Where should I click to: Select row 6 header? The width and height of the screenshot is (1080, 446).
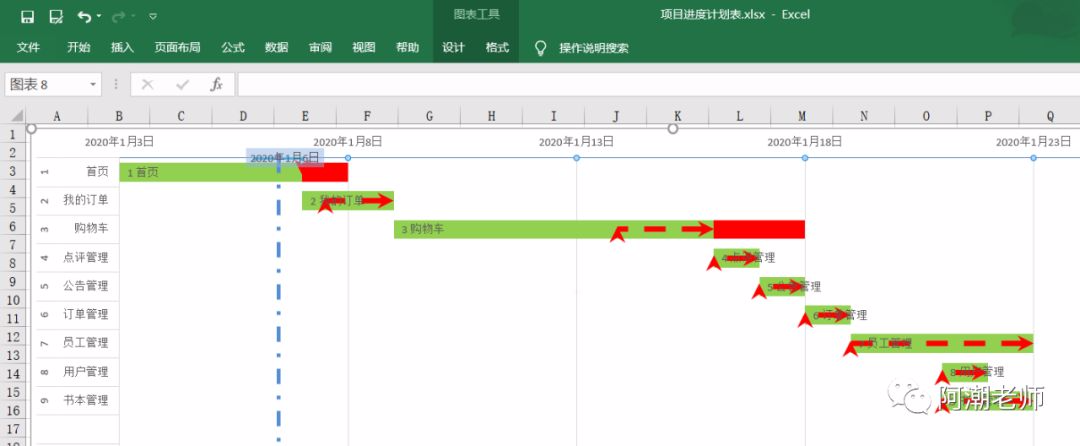tap(13, 226)
